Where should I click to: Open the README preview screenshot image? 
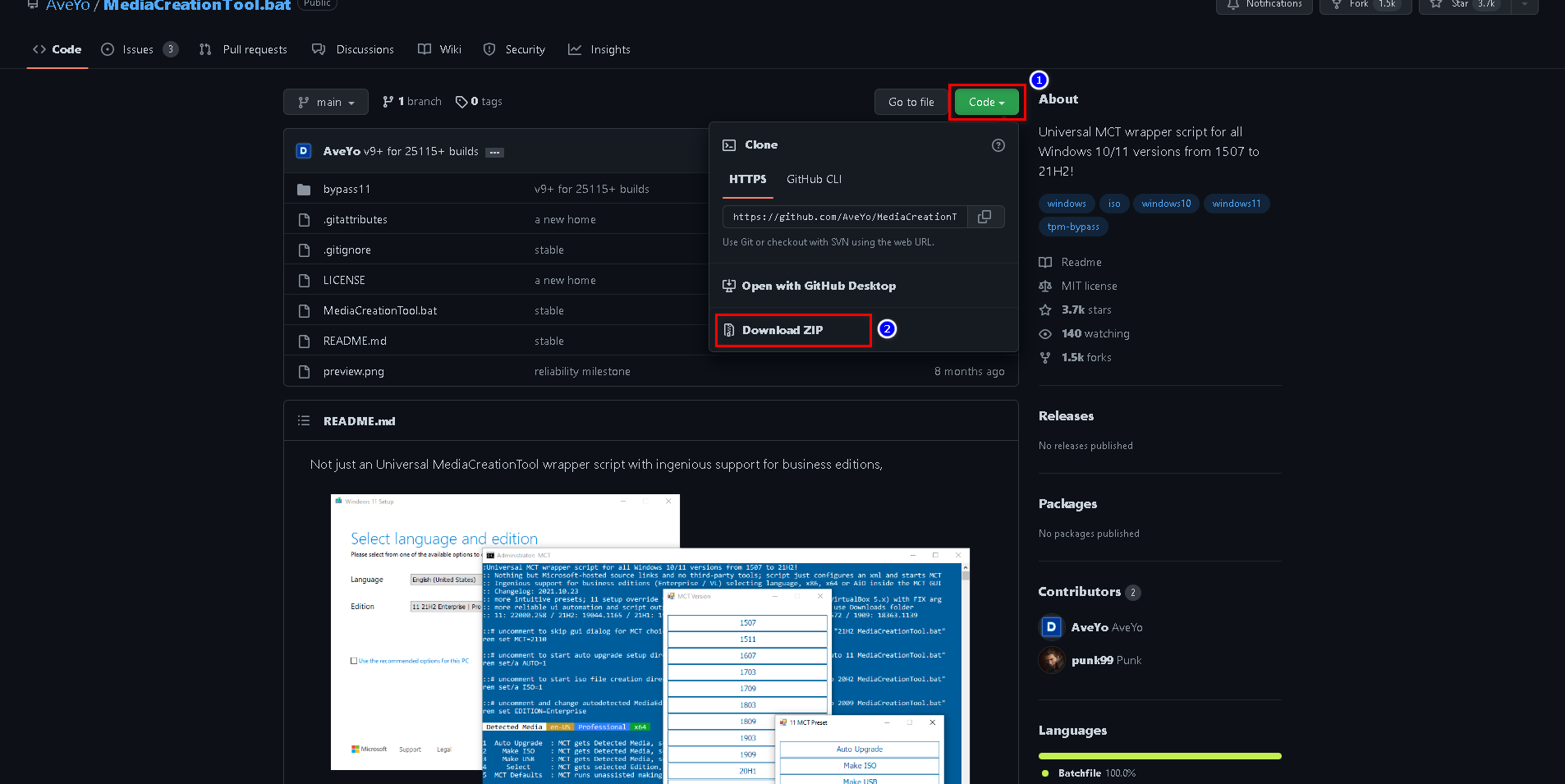click(650, 639)
